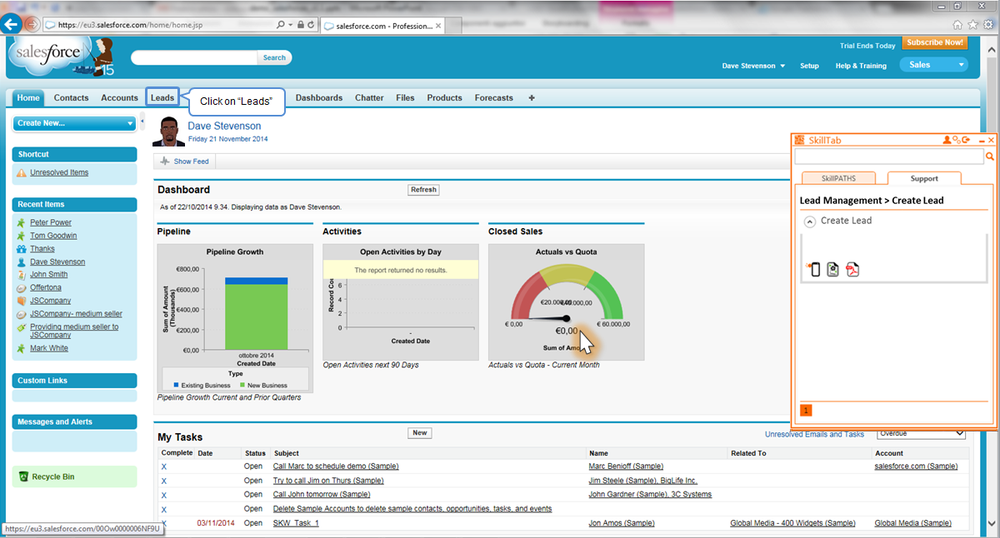Screen dimensions: 1000x538
Task: Click the salesforce cloud logo
Action: (x=51, y=55)
